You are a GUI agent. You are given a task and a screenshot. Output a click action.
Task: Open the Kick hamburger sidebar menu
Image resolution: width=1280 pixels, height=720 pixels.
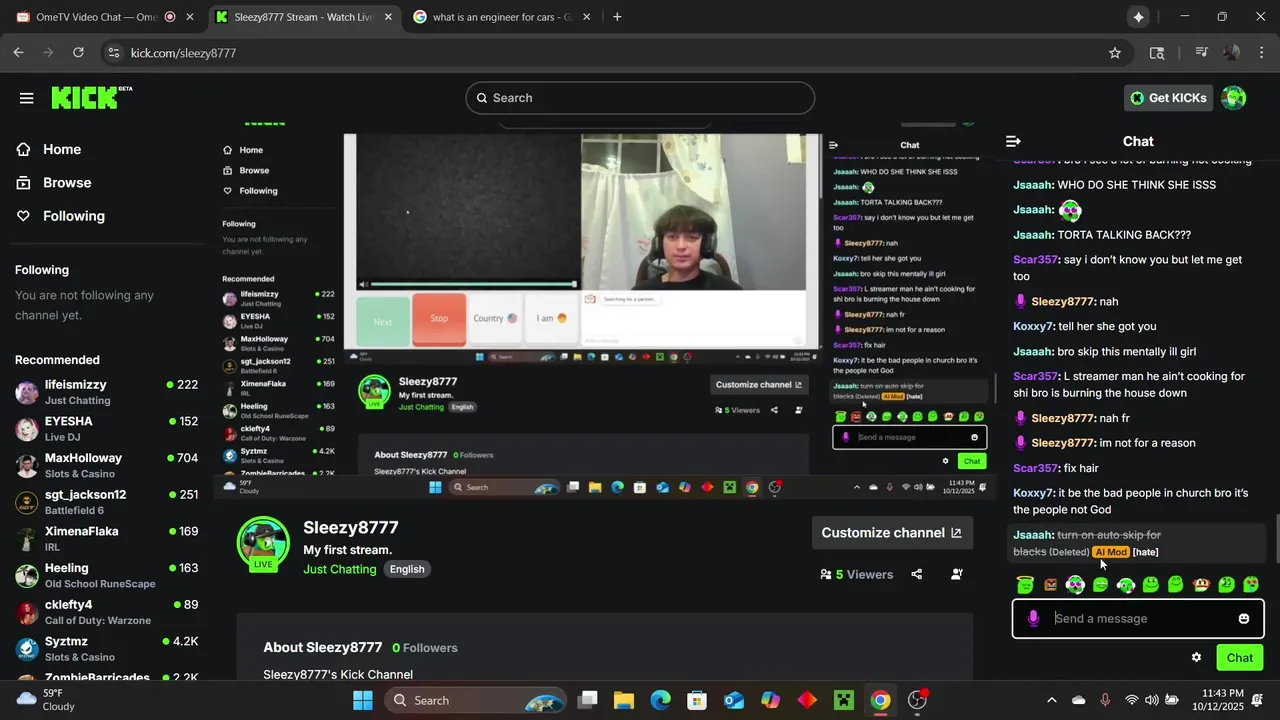(26, 98)
